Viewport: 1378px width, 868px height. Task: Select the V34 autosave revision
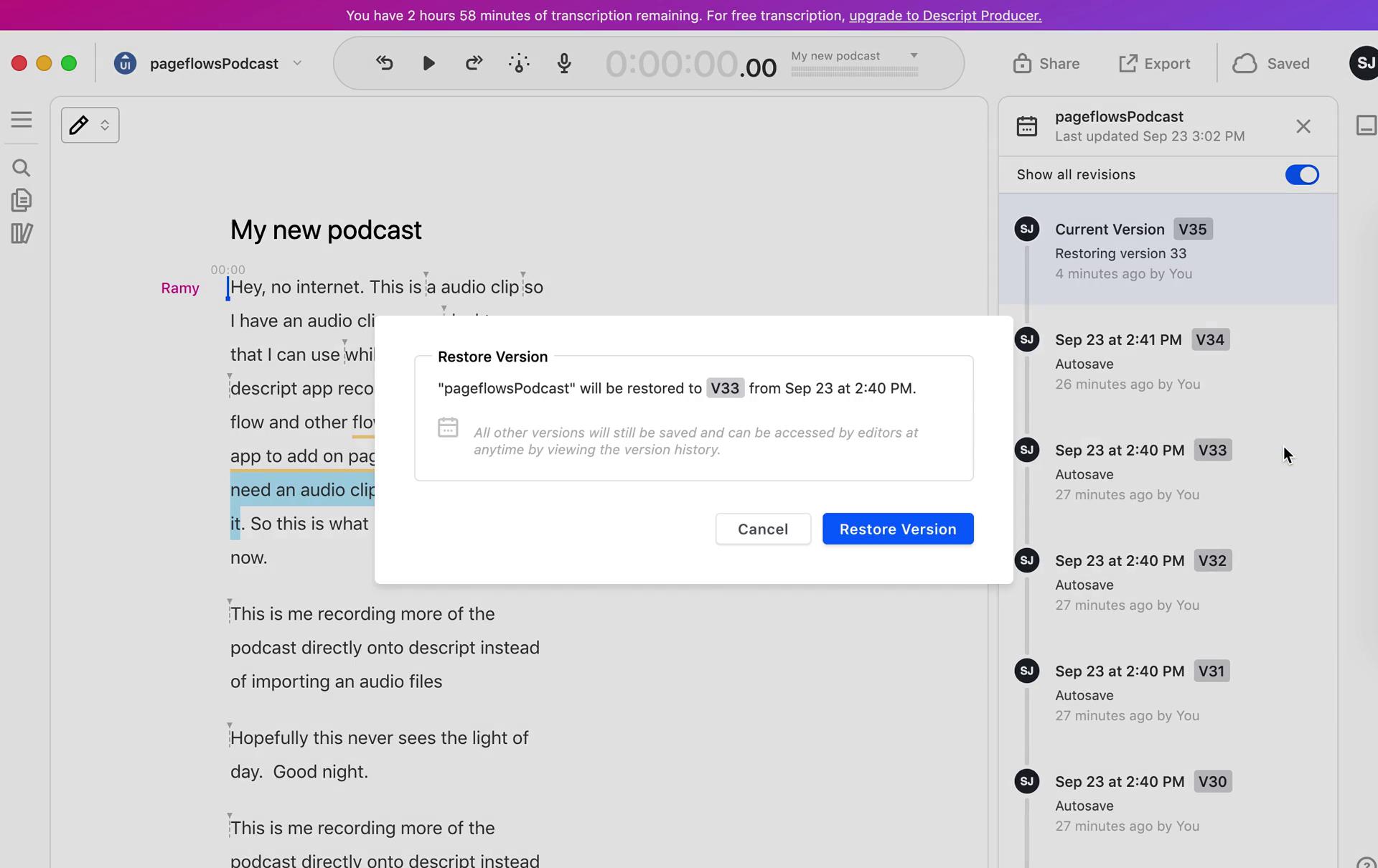tap(1168, 361)
